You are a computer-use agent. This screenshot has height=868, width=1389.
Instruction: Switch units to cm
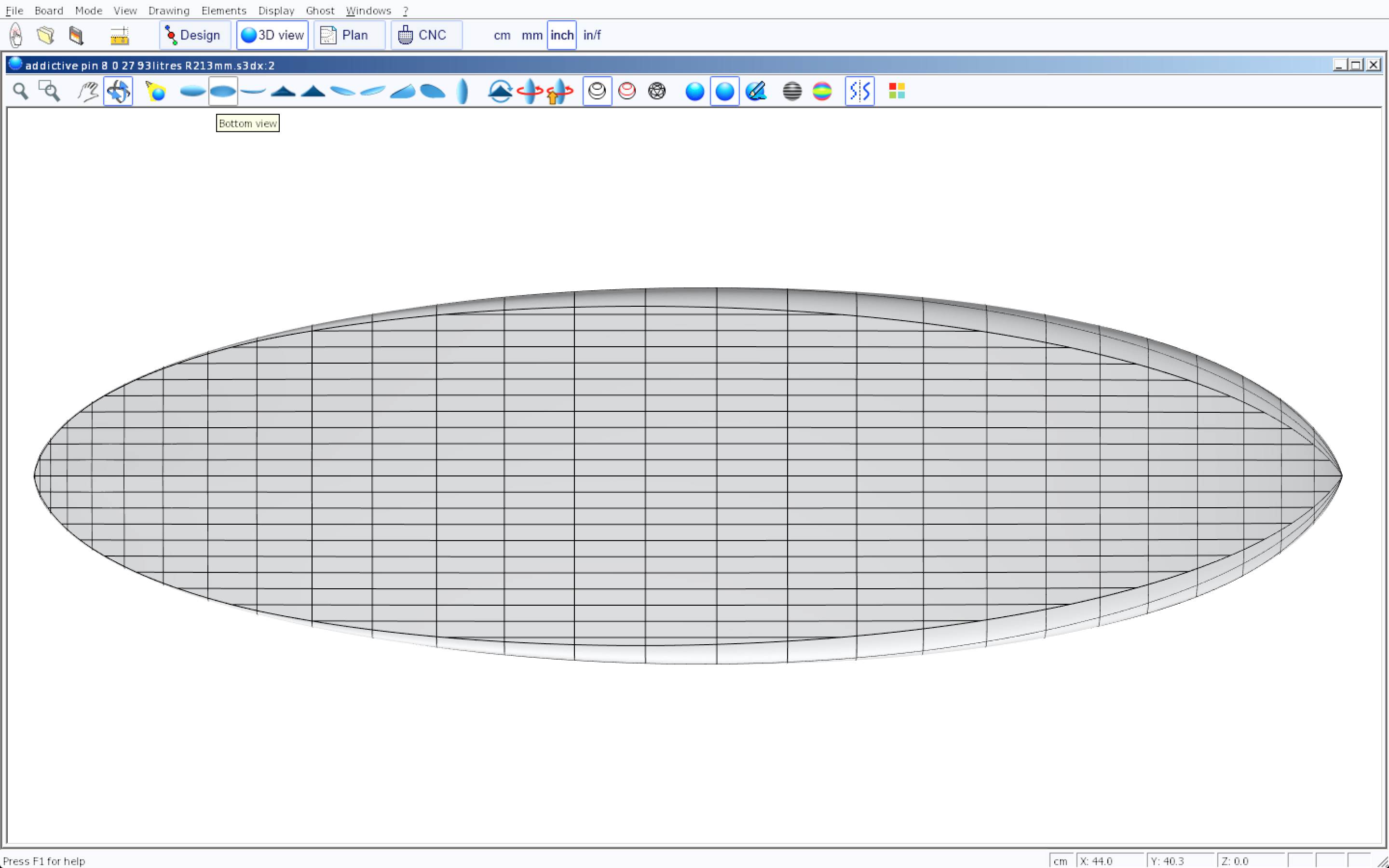pos(502,36)
